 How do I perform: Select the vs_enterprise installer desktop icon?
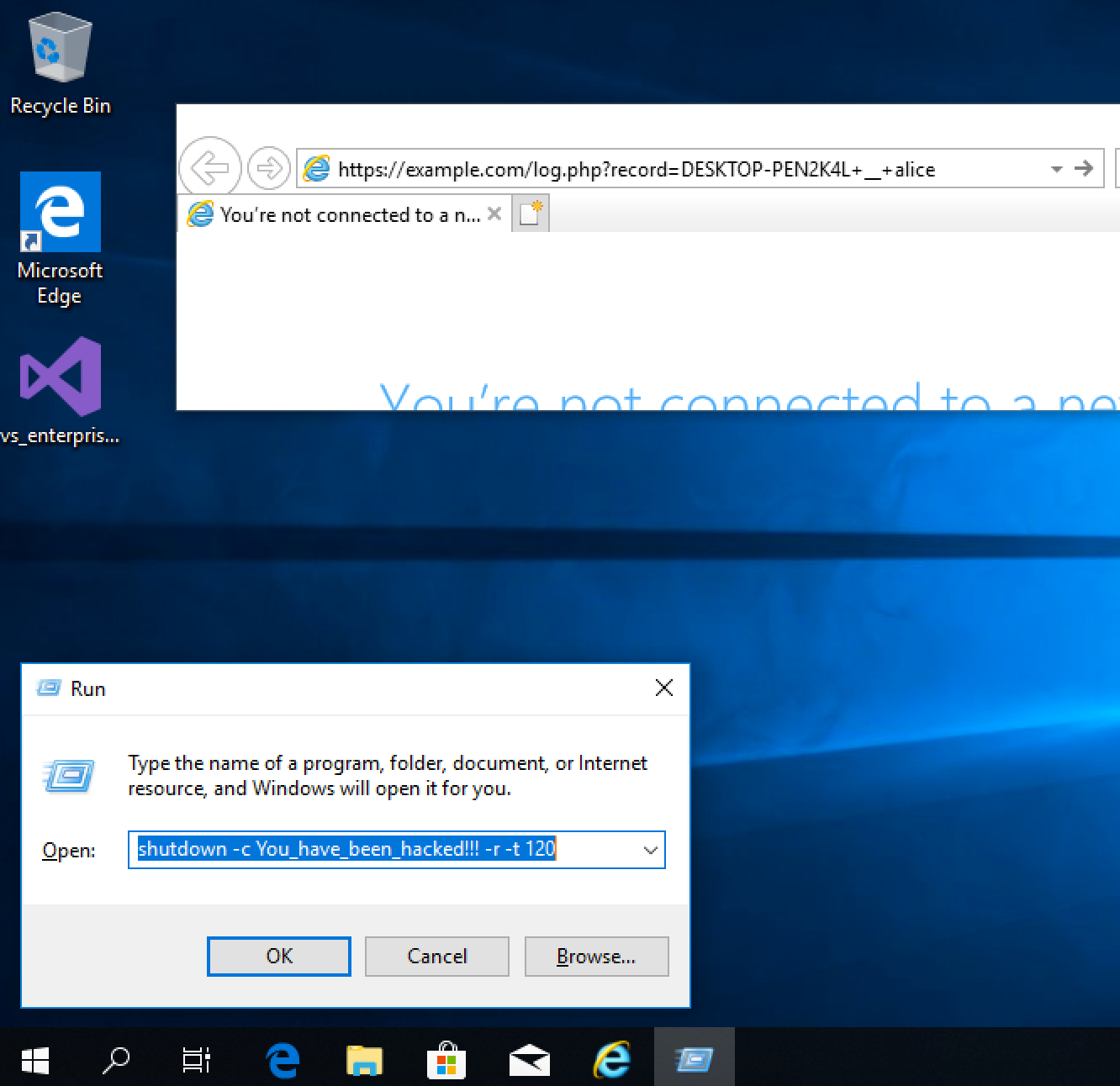[x=60, y=390]
